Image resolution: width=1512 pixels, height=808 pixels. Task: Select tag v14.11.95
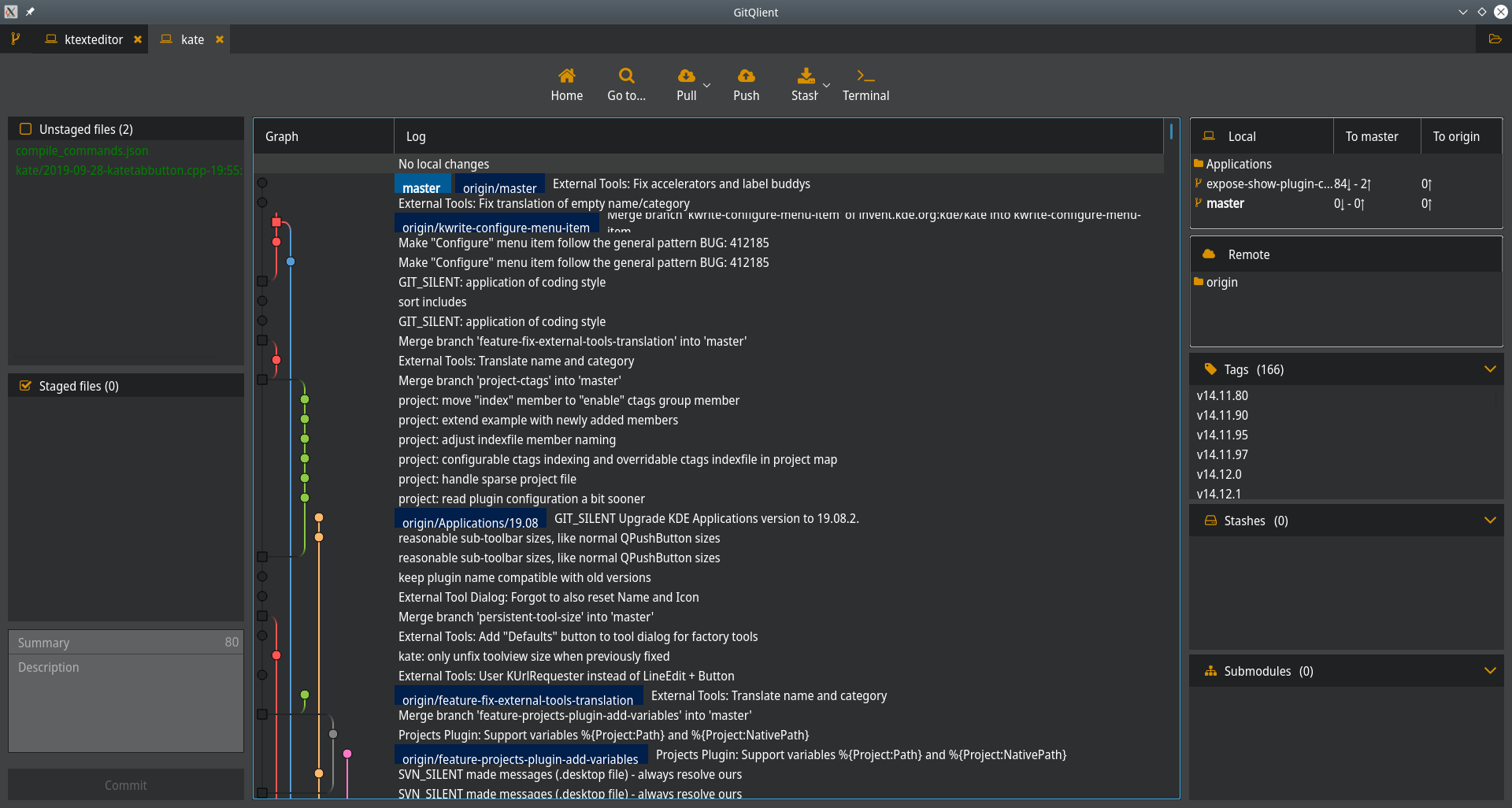pos(1222,435)
